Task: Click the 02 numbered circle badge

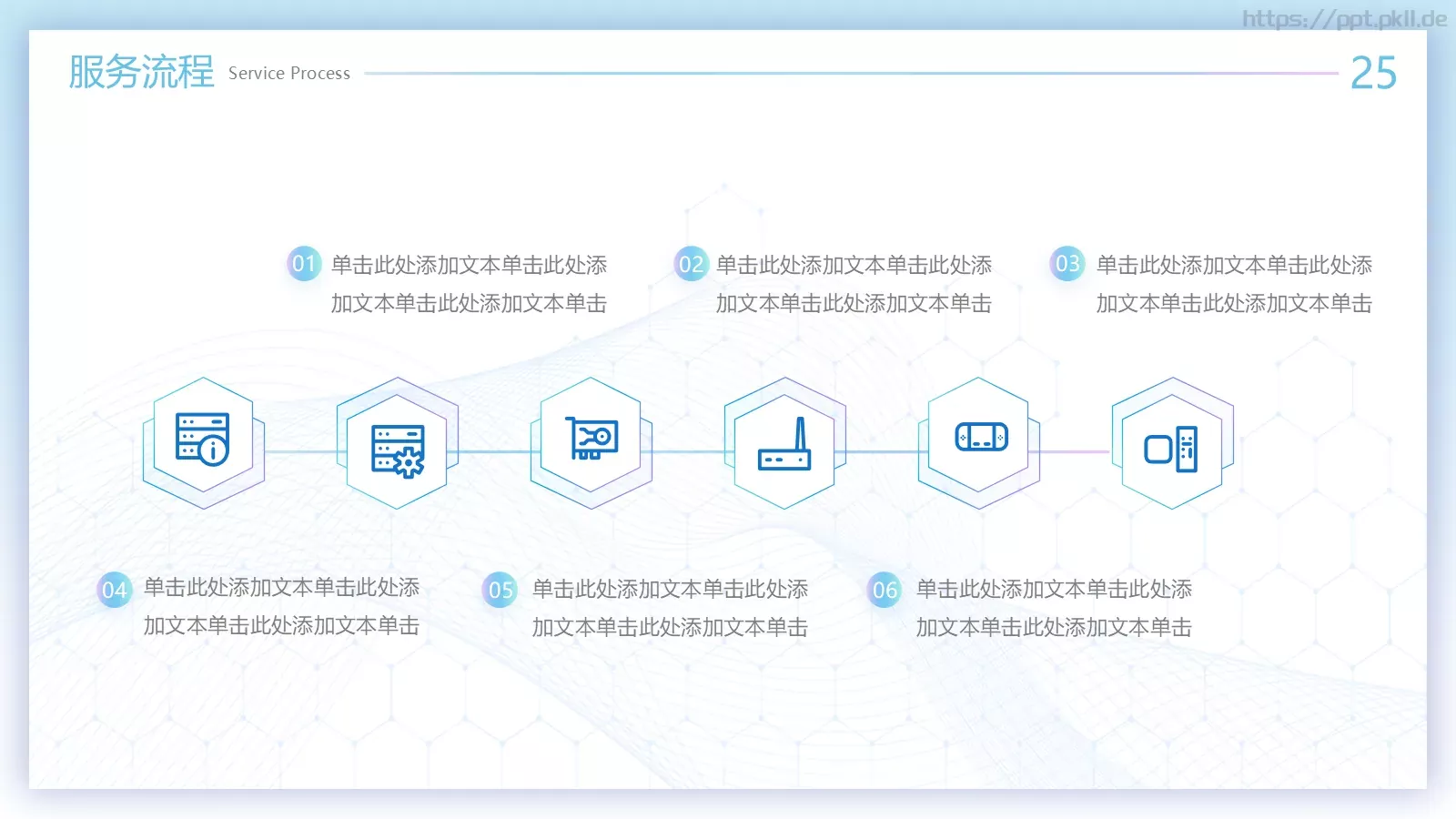Action: [692, 264]
